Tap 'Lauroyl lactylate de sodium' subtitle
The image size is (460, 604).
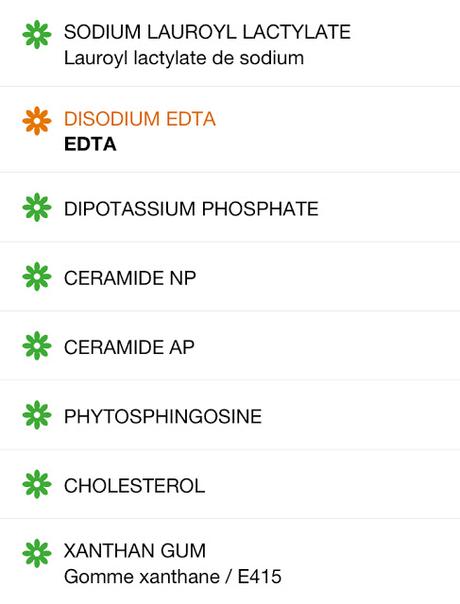(184, 58)
